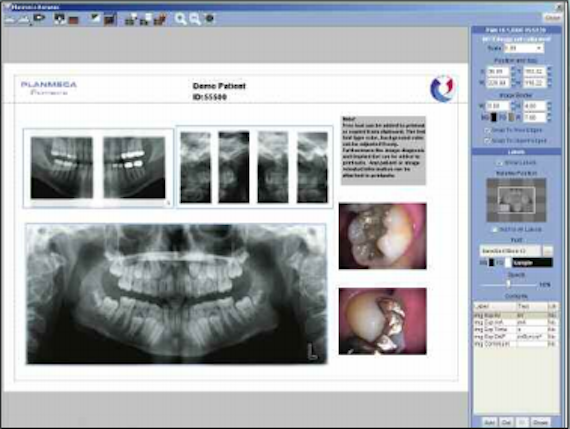Click the Planmeca logo on the page

coord(49,88)
